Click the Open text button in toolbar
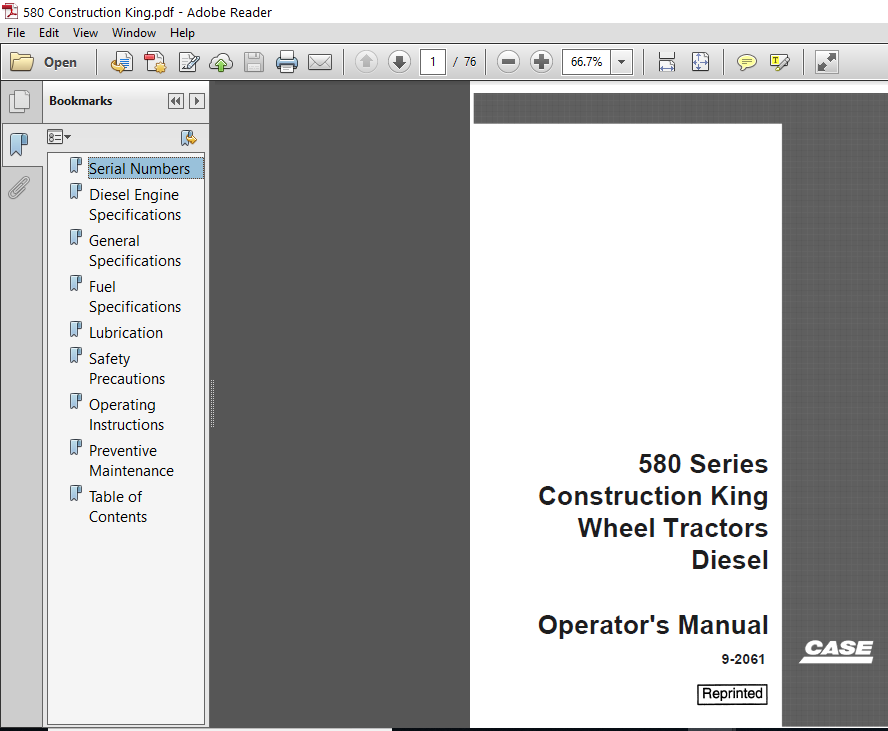888x731 pixels. pos(60,62)
